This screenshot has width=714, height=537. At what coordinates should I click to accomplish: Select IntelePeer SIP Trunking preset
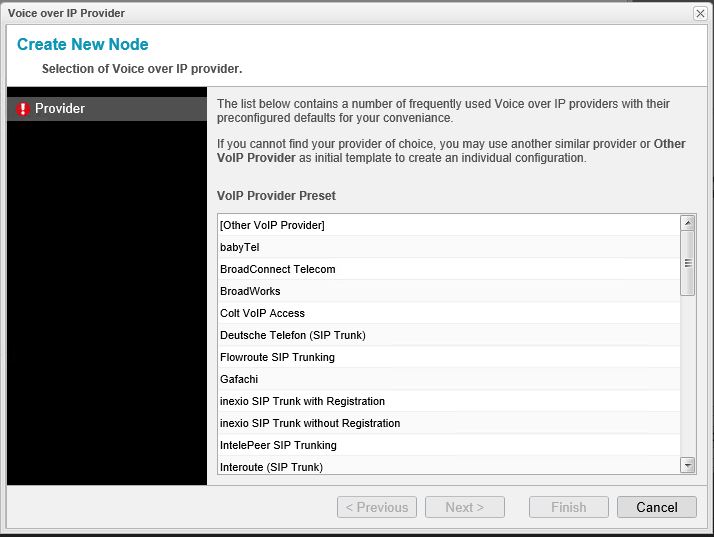(278, 445)
